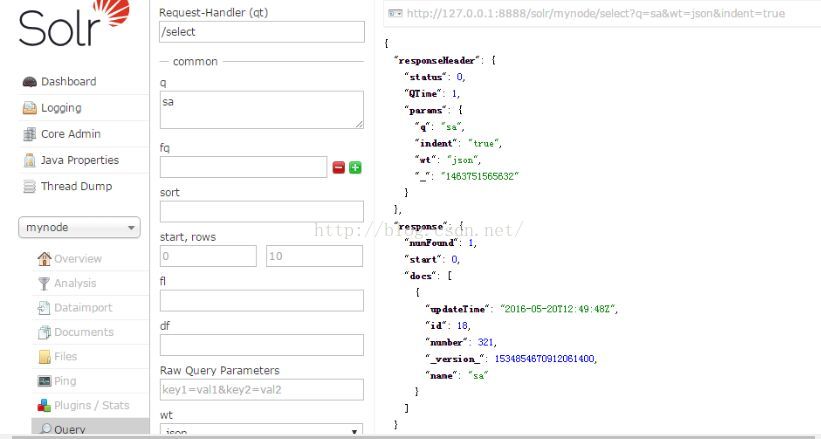Screen dimensions: 821x439
Task: Add another fq field with green plus icon
Action: click(x=355, y=168)
